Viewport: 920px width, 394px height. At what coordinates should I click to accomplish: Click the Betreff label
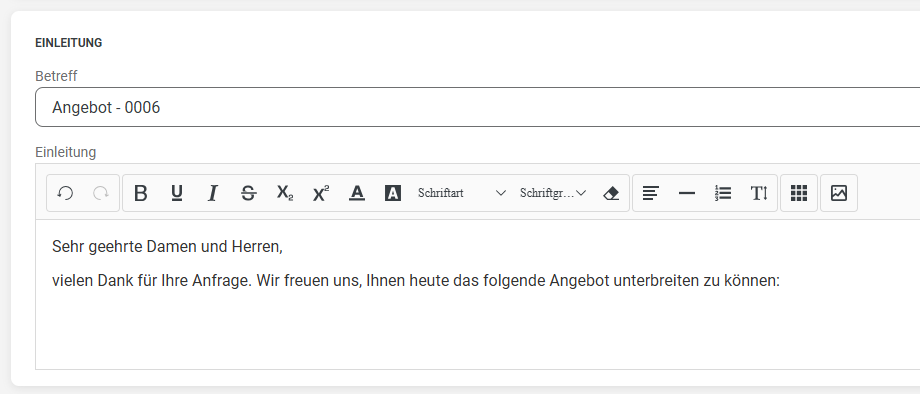tap(56, 76)
